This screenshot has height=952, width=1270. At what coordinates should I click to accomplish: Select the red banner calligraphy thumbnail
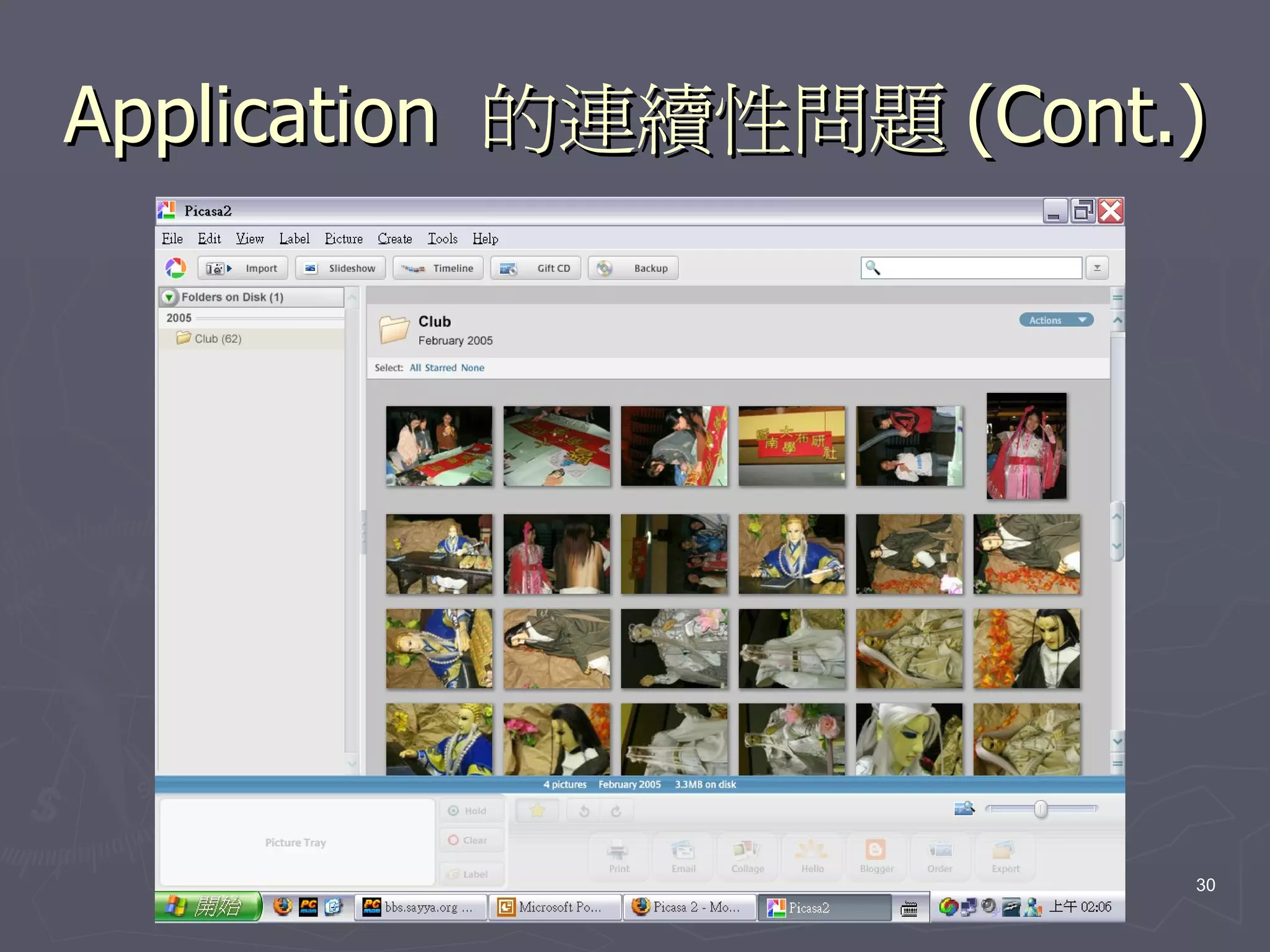pos(792,446)
